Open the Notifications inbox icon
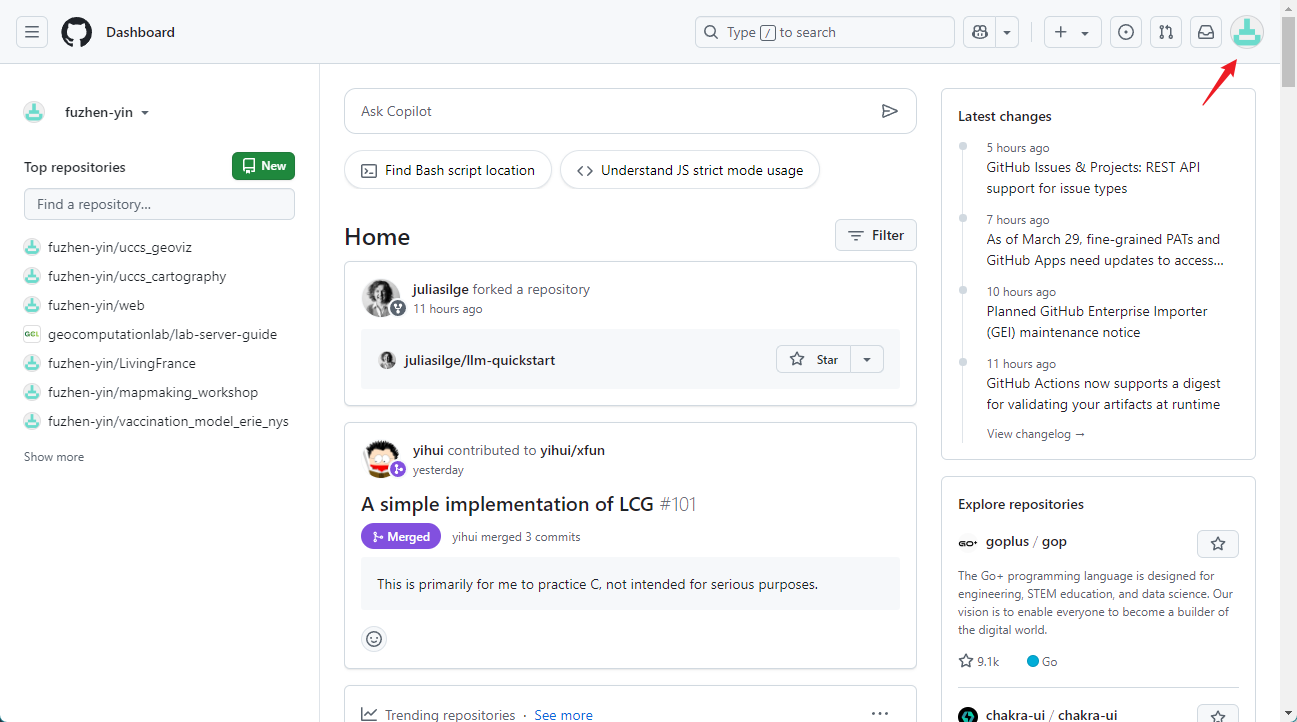This screenshot has width=1297, height=722. [x=1206, y=32]
